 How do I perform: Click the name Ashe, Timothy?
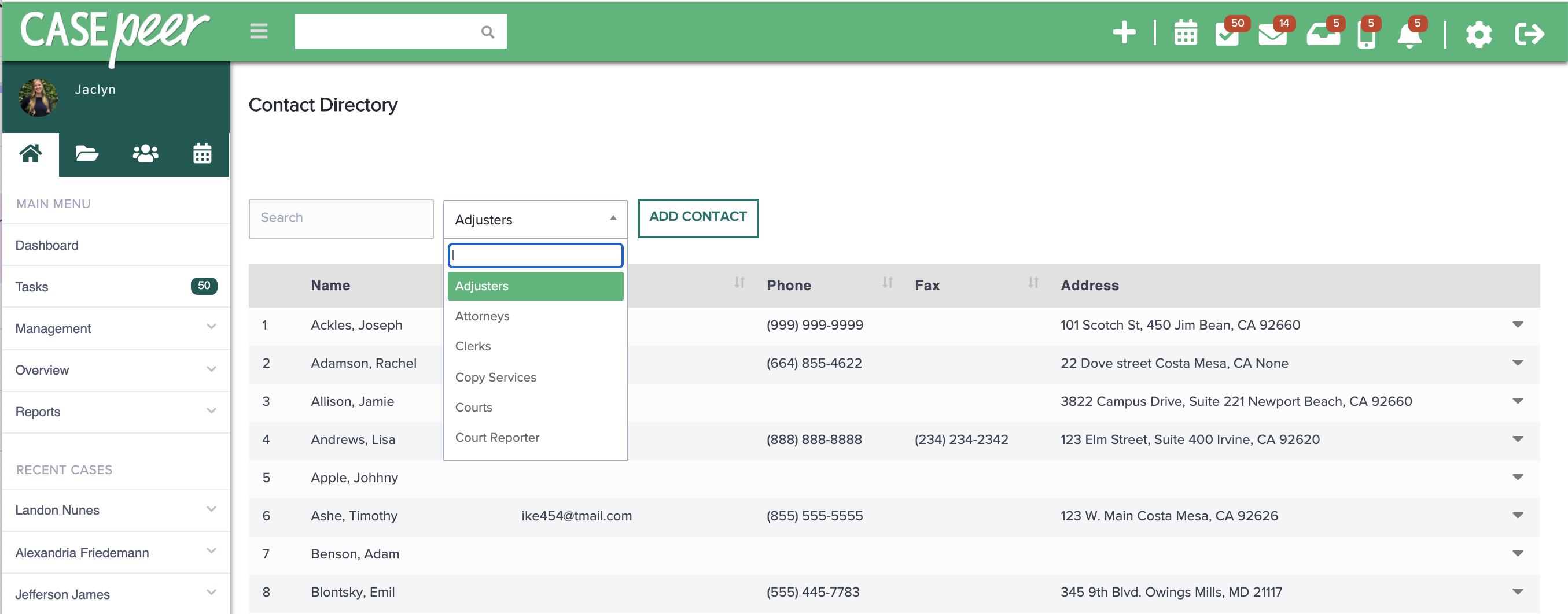[354, 516]
